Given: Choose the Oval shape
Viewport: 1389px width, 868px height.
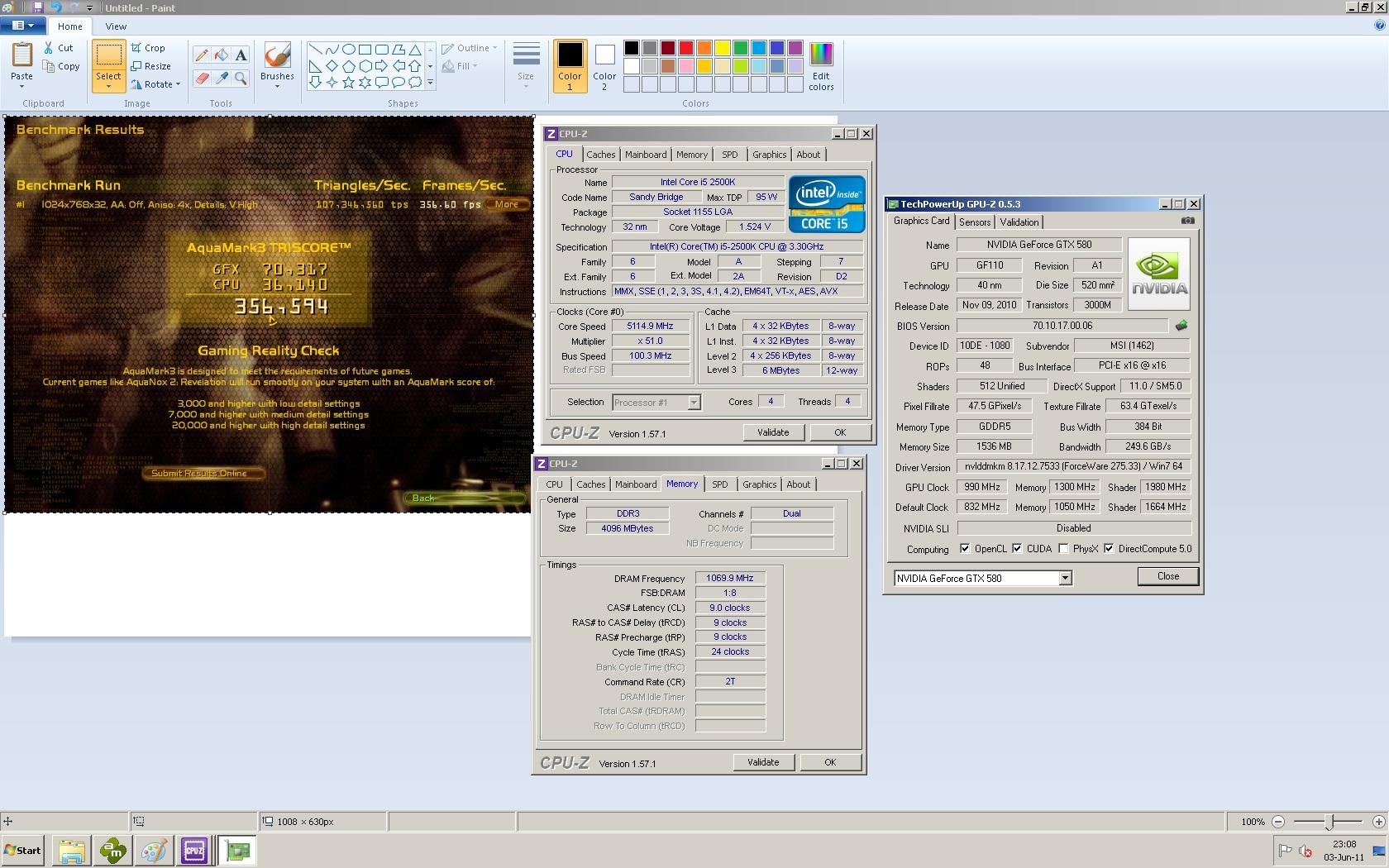Looking at the screenshot, I should [348, 50].
